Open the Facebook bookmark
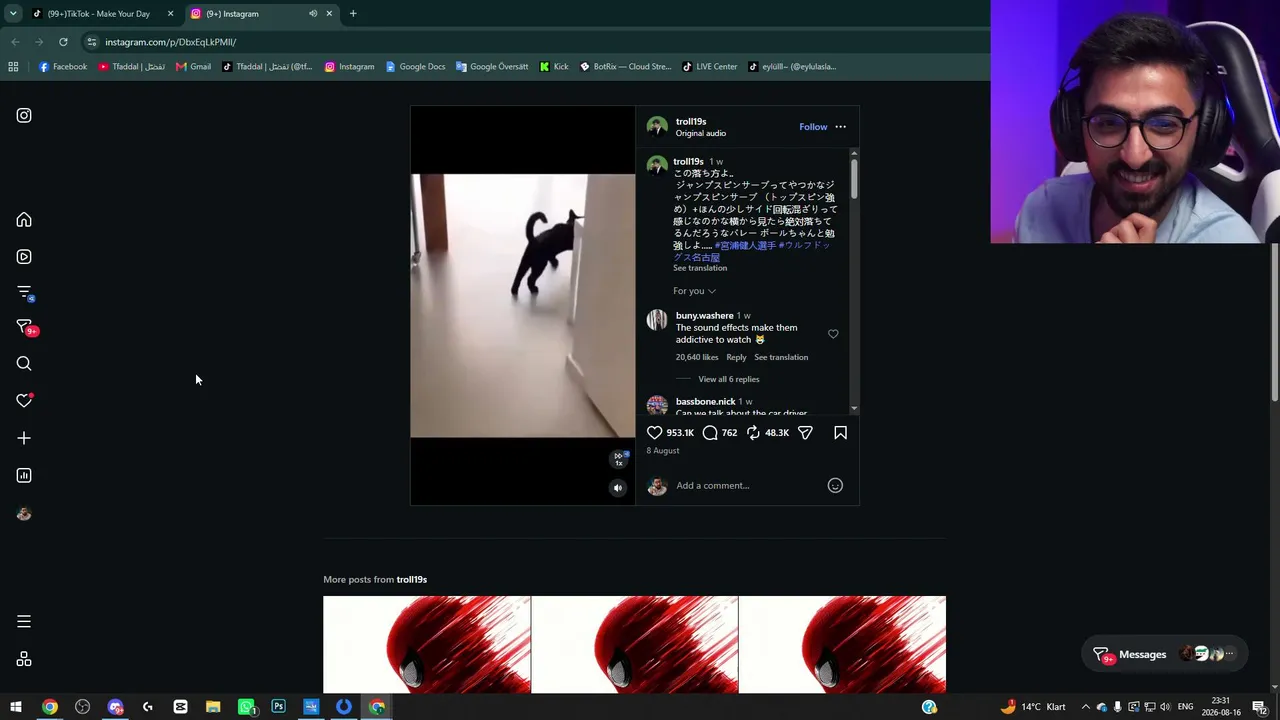The width and height of the screenshot is (1280, 720). [63, 67]
